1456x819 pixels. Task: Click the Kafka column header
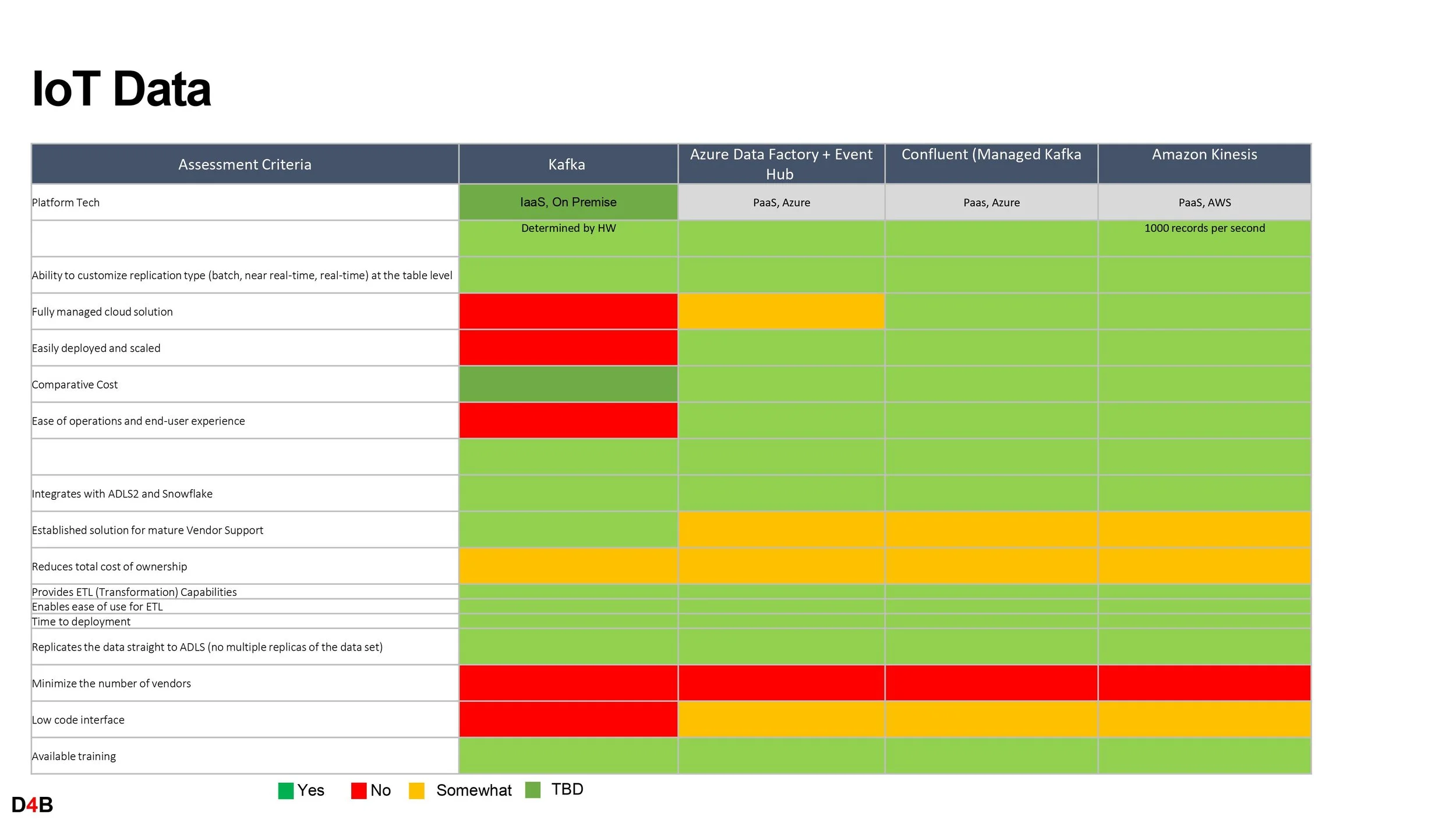coord(567,164)
